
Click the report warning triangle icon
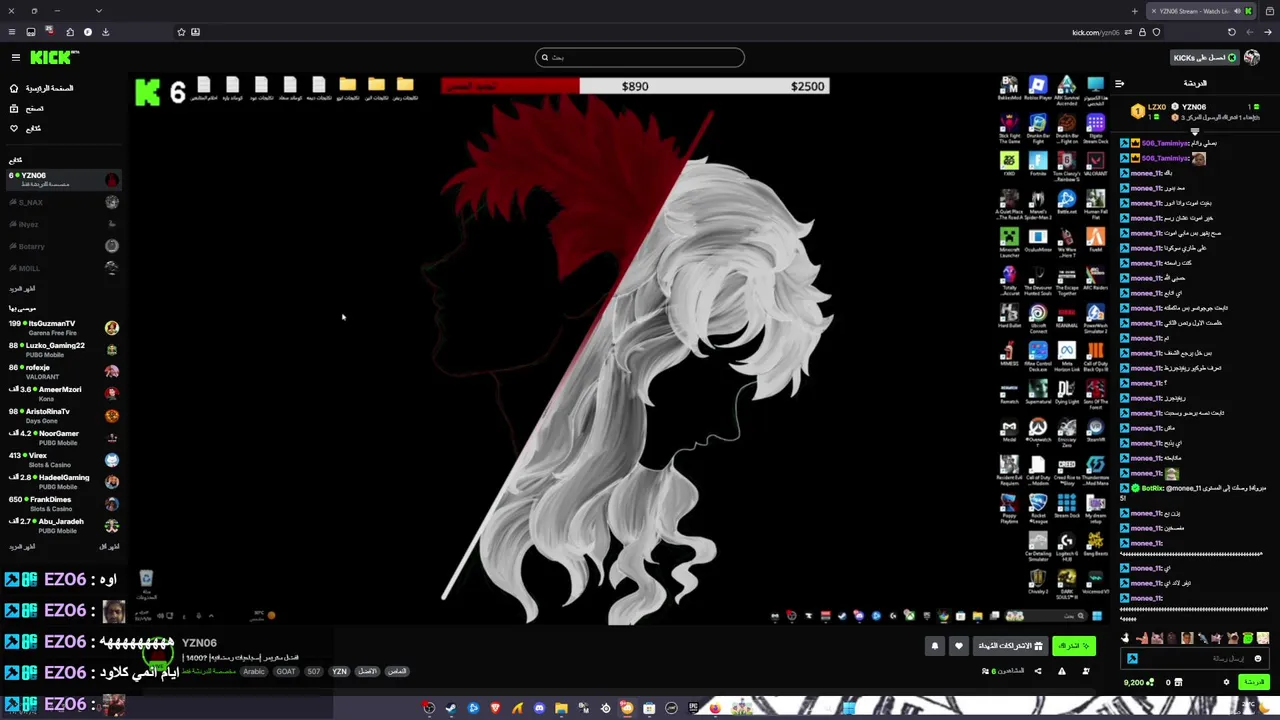(x=1062, y=671)
